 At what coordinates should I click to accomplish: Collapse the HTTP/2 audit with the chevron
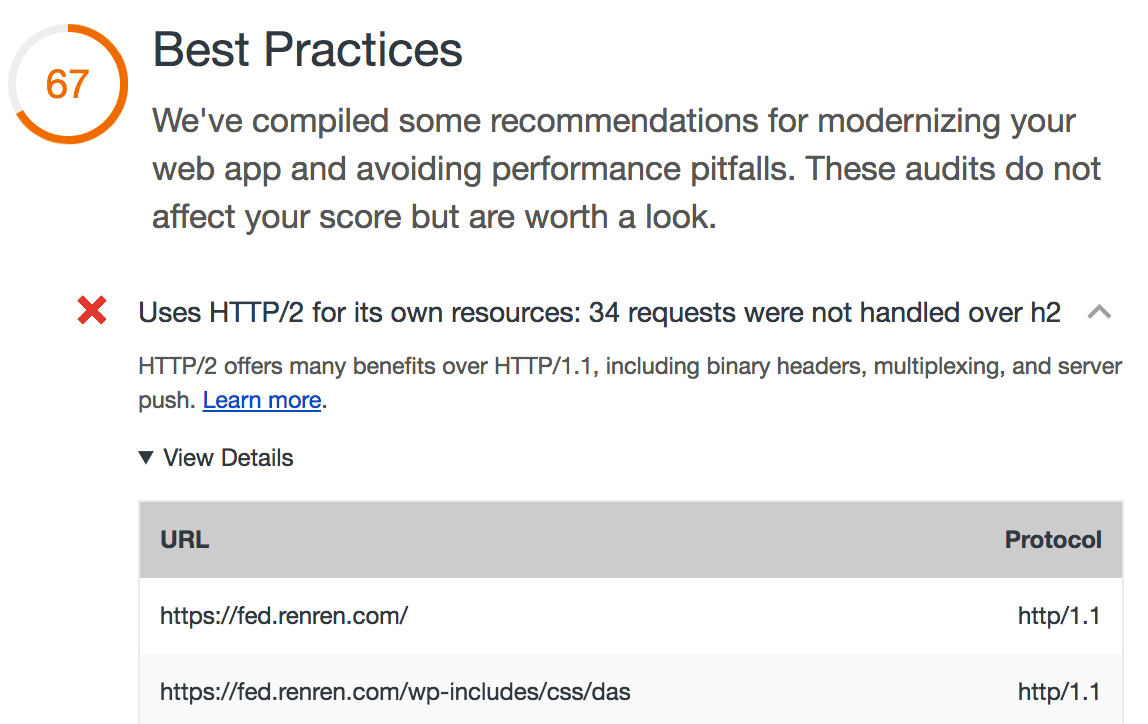pos(1099,313)
